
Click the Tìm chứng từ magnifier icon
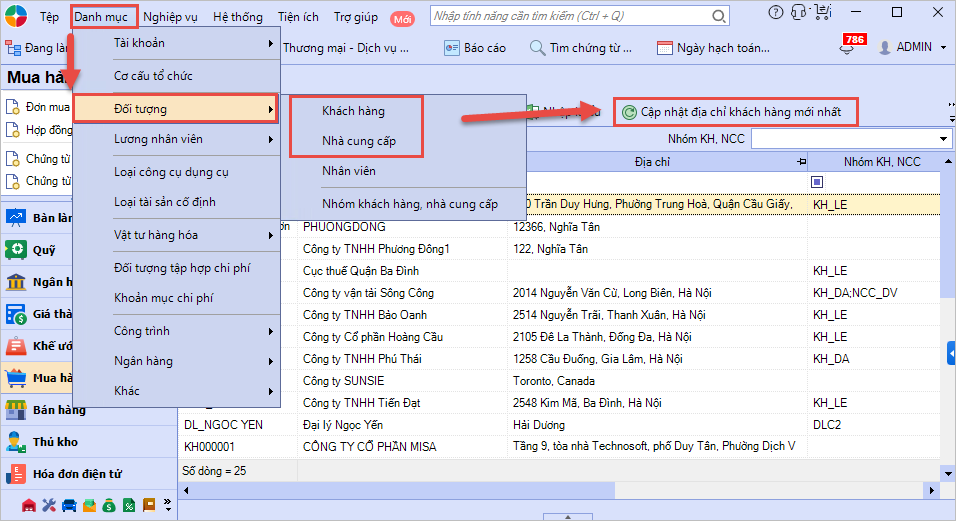click(x=537, y=47)
